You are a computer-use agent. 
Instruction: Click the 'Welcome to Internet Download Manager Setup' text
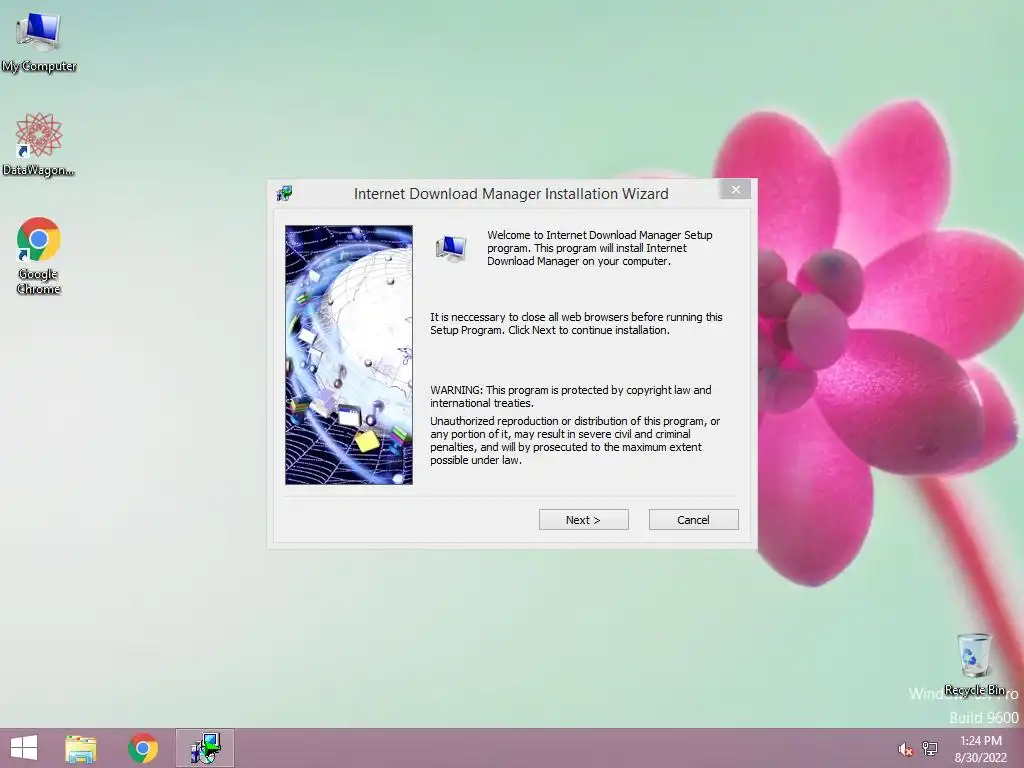(x=600, y=248)
